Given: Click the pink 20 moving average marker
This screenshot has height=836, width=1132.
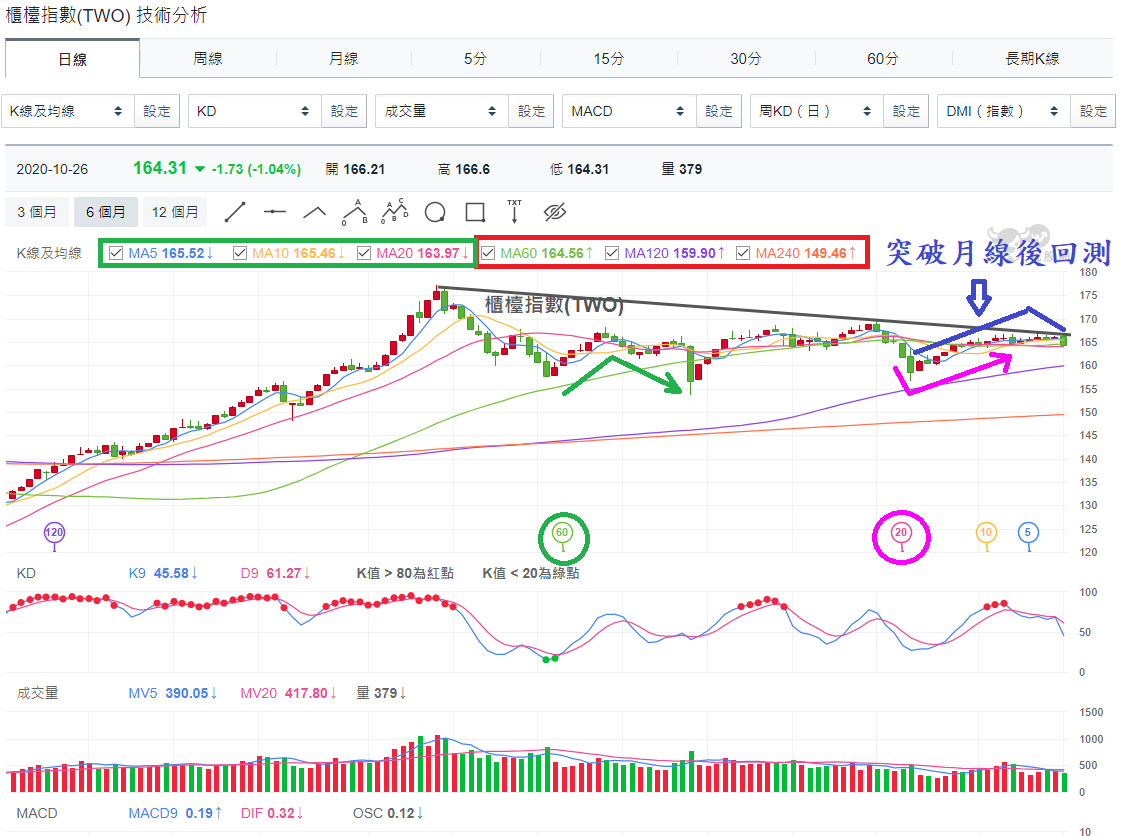Looking at the screenshot, I should [x=900, y=533].
